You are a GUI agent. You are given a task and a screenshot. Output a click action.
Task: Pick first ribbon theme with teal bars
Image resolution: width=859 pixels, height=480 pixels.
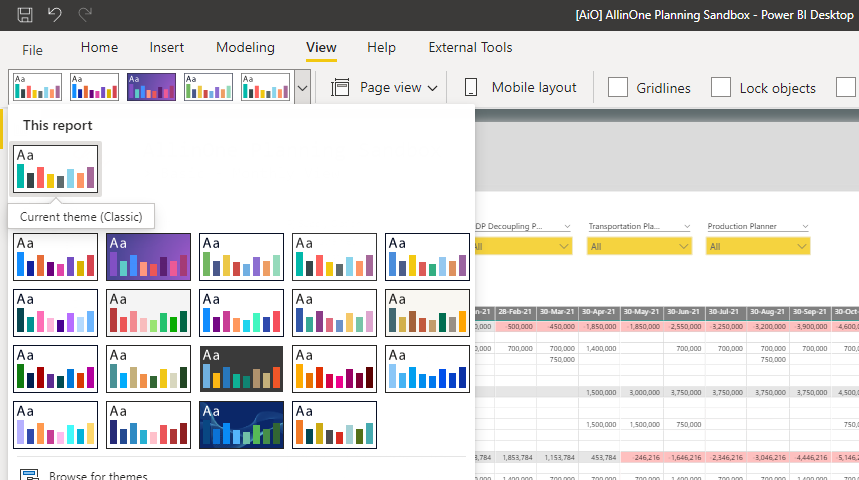pos(38,87)
